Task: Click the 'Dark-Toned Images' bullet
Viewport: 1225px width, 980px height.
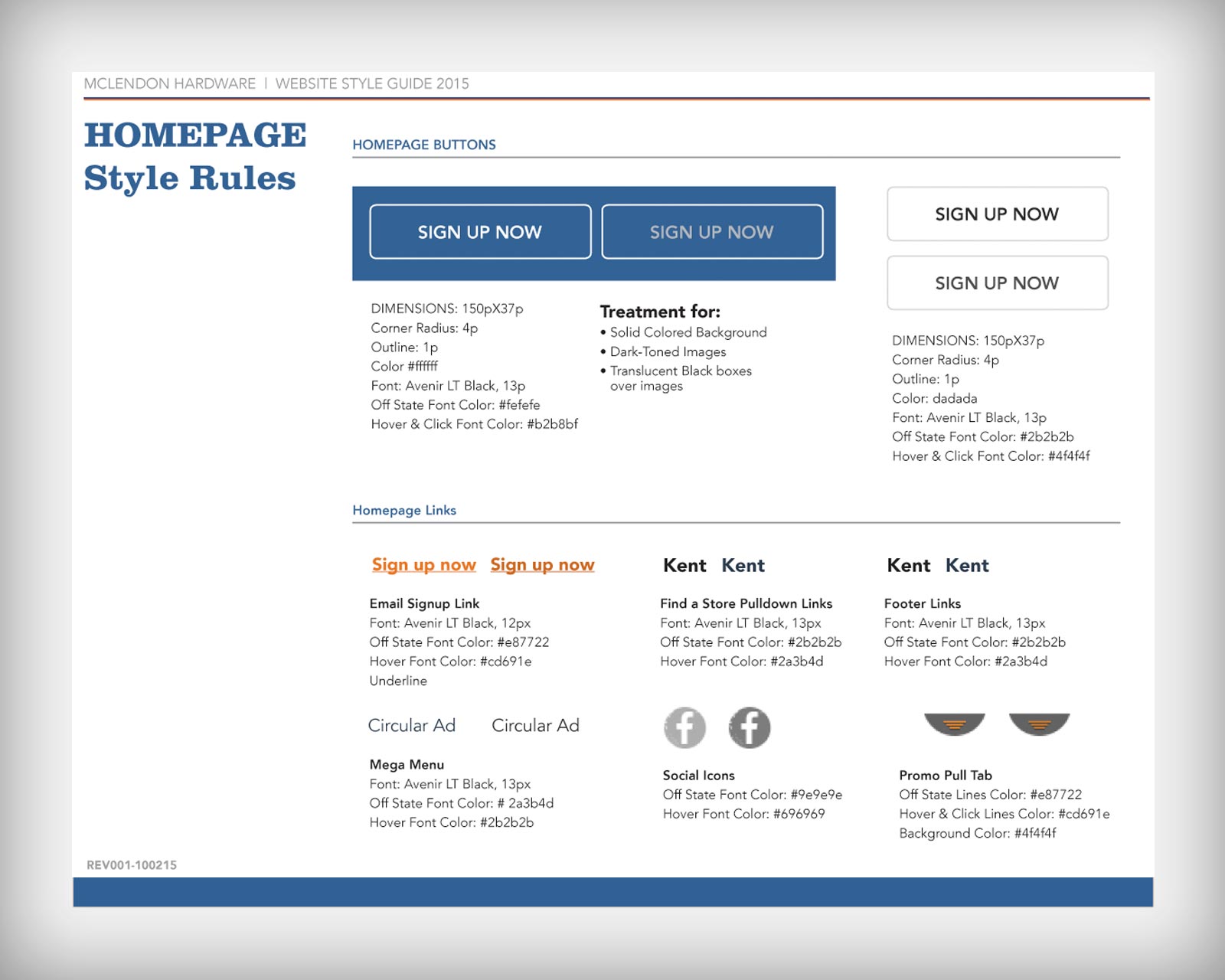Action: 663,351
